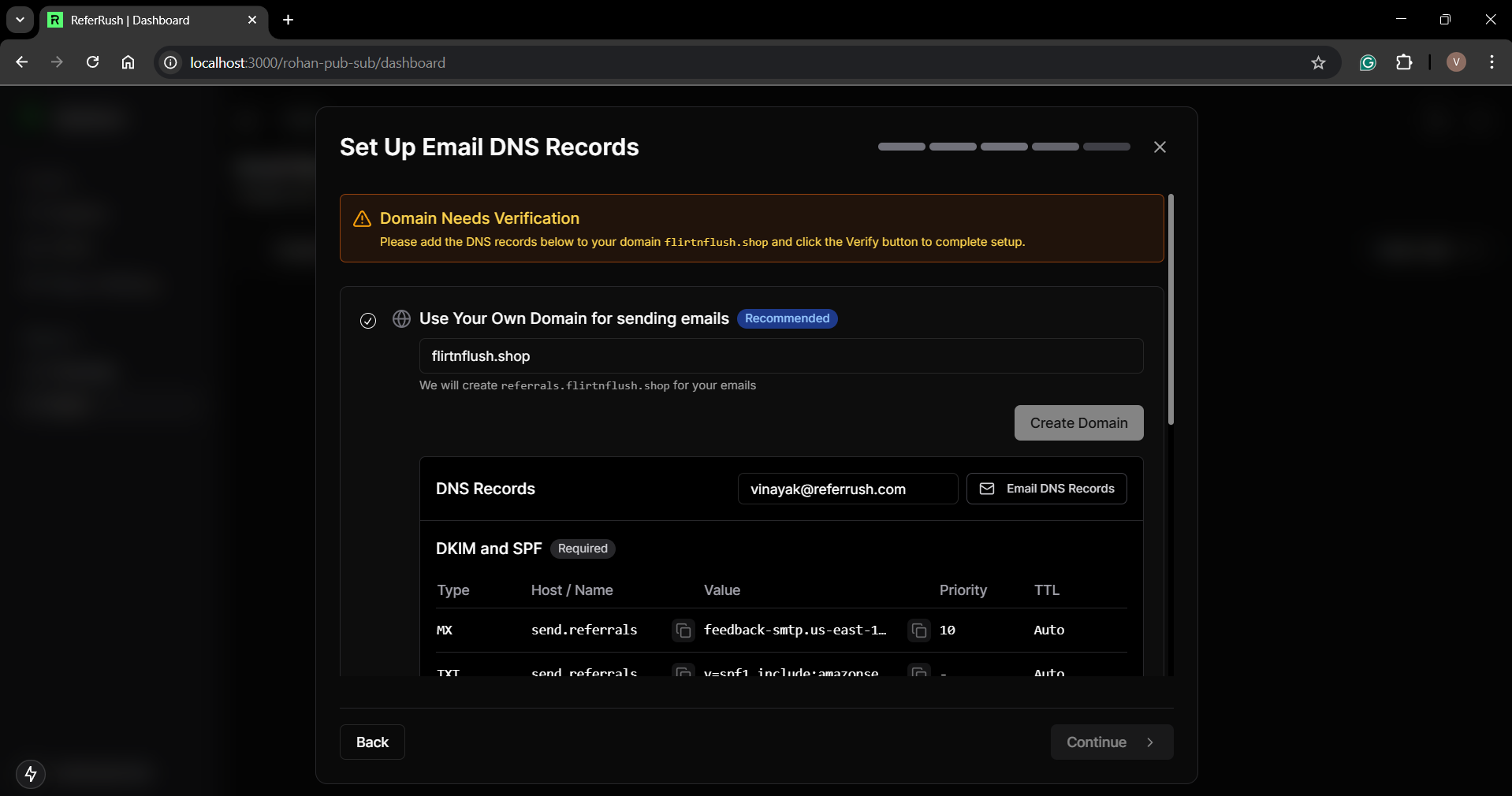This screenshot has height=796, width=1512.
Task: Select the ReferRush | Dashboard tab
Action: click(154, 20)
